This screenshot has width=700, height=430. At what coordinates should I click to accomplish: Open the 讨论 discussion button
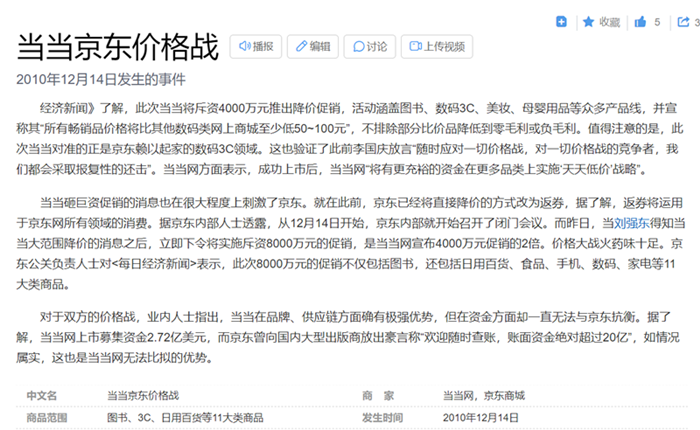pos(368,46)
